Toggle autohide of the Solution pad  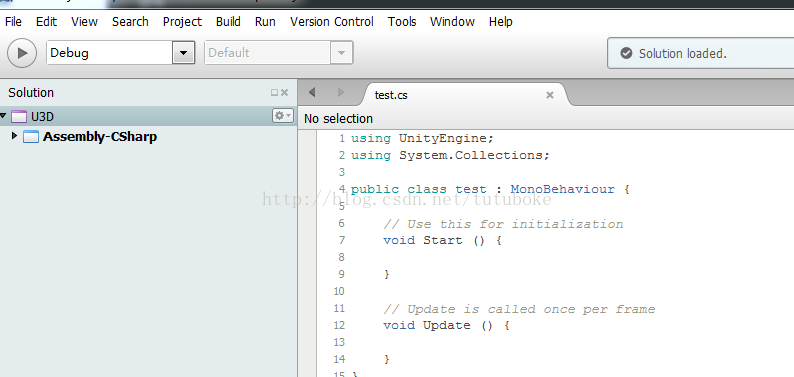coord(274,93)
